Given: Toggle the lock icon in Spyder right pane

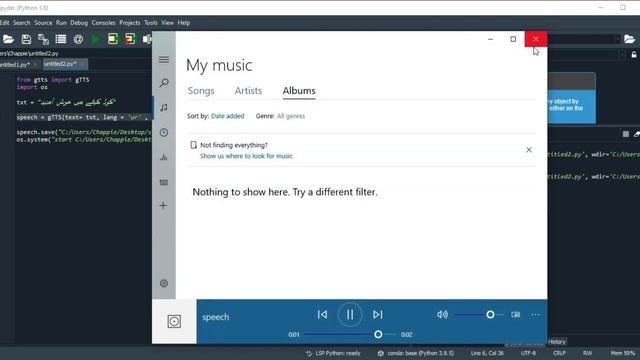Looking at the screenshot, I should click(x=634, y=54).
